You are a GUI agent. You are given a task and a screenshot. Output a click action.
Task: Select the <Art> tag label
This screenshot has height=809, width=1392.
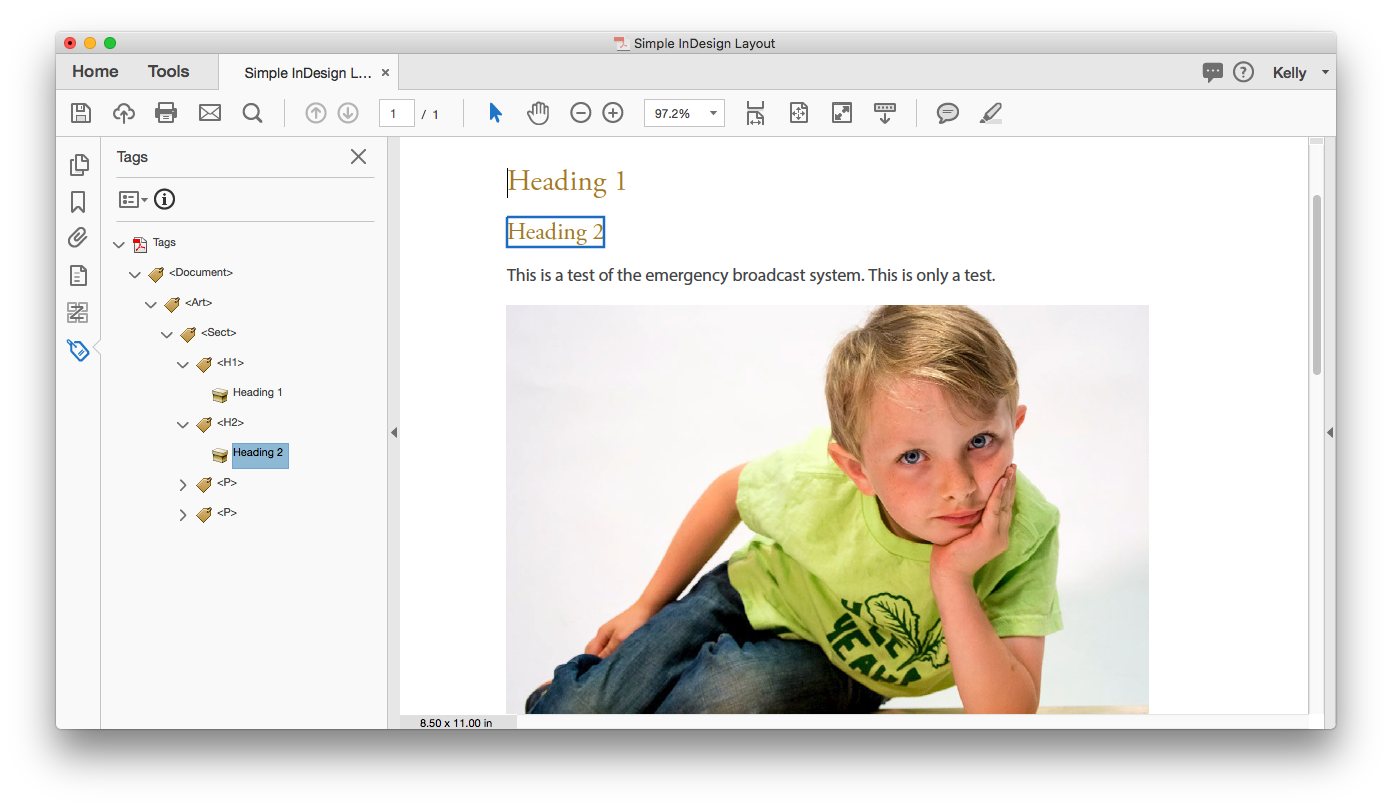click(x=199, y=303)
